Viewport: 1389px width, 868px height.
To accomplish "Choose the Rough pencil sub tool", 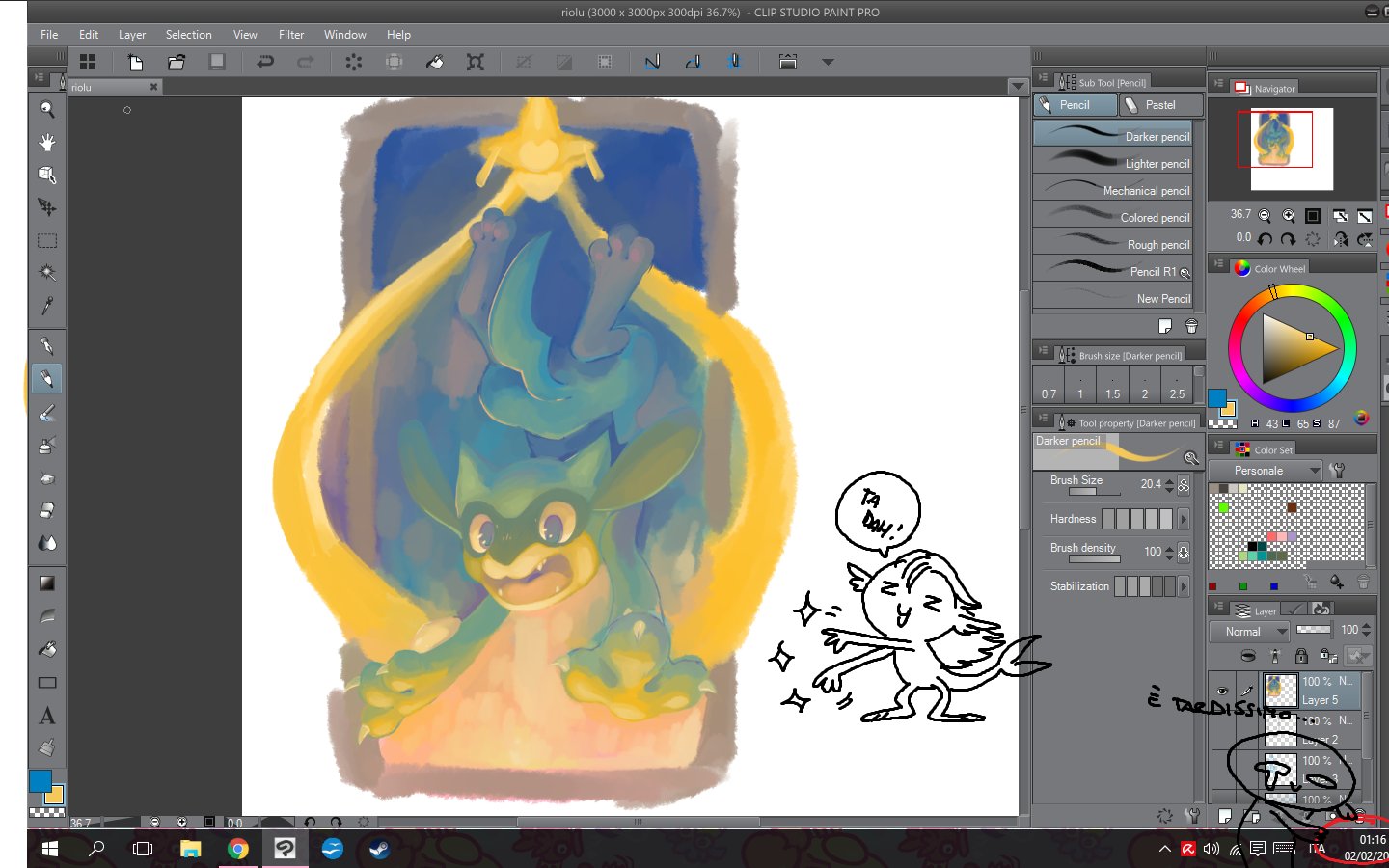I will 1112,241.
